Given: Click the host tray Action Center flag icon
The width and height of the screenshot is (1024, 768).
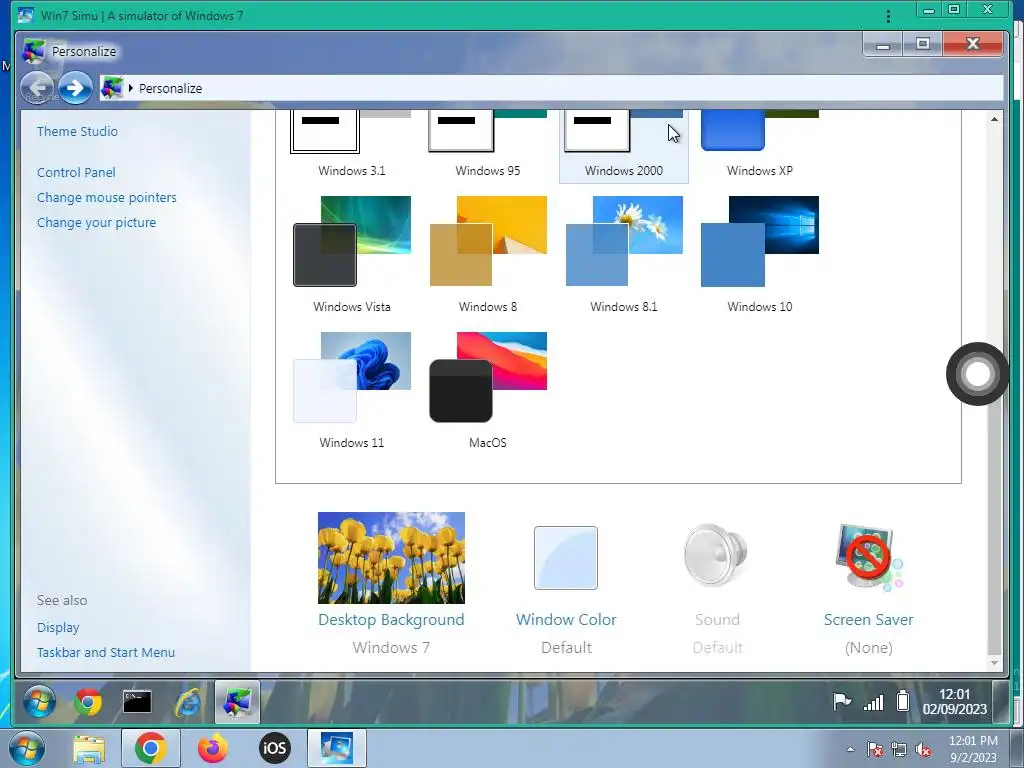Looking at the screenshot, I should (x=874, y=750).
